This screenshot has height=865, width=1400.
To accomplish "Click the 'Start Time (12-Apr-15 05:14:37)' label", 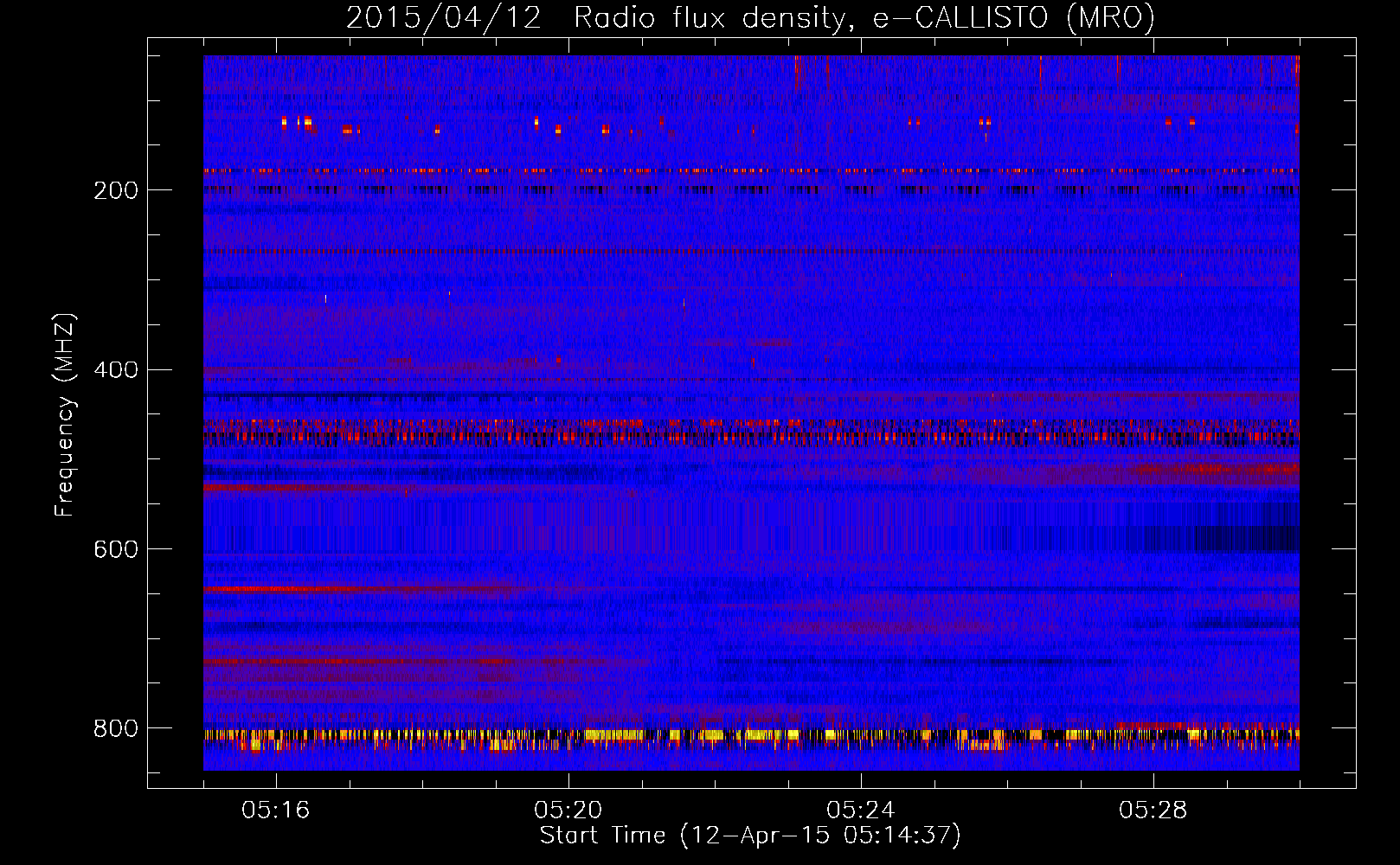I will click(x=750, y=835).
